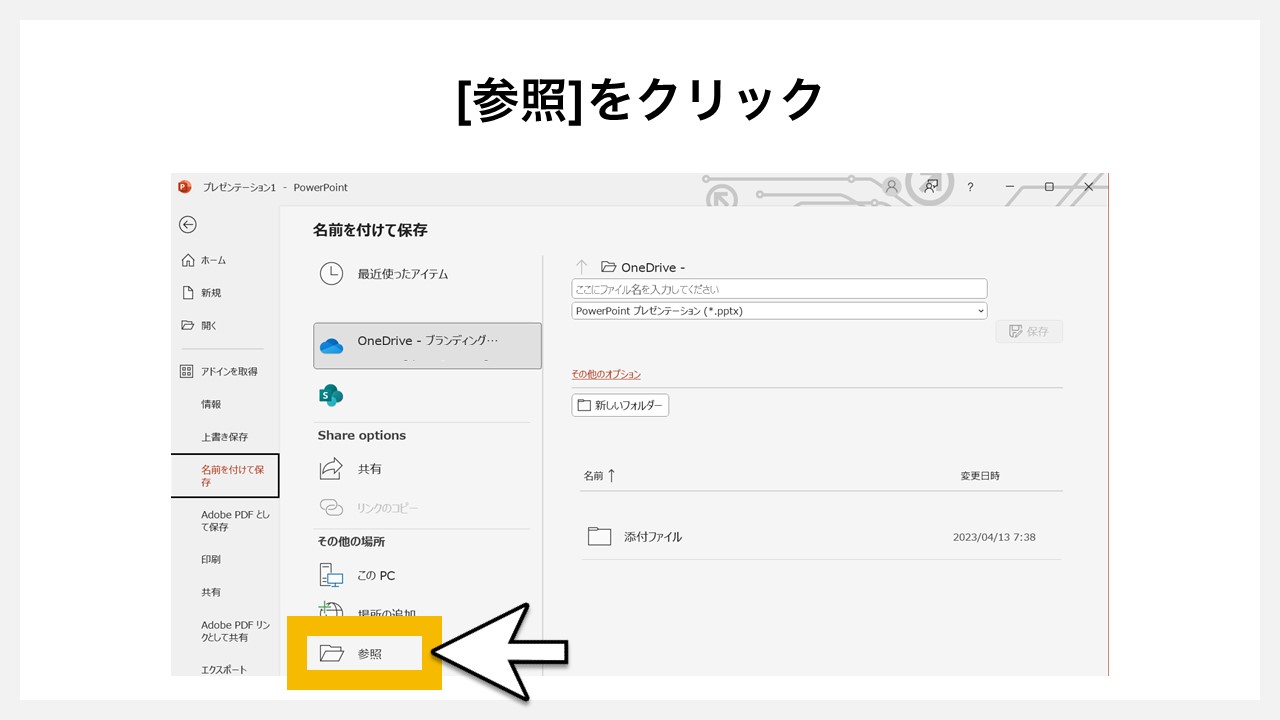1280x720 pixels.
Task: Click the その他のオプション link
Action: [607, 373]
